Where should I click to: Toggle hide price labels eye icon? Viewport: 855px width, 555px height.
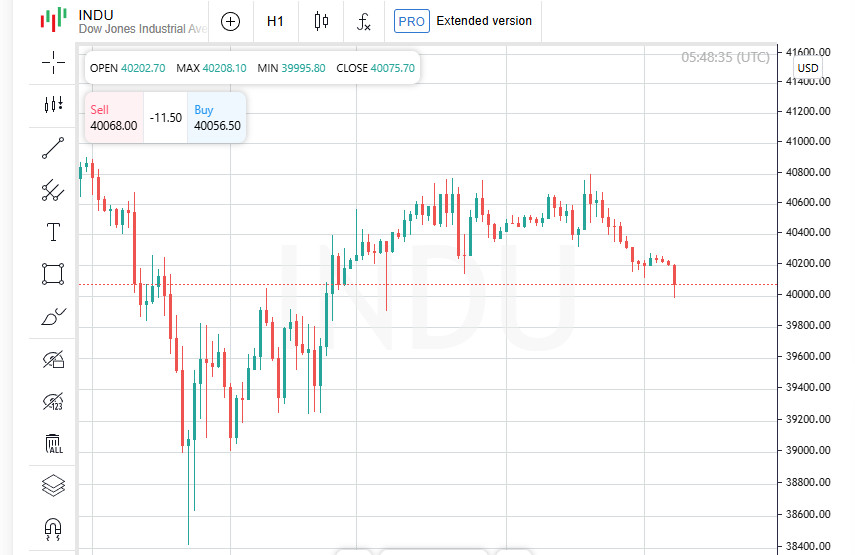53,401
